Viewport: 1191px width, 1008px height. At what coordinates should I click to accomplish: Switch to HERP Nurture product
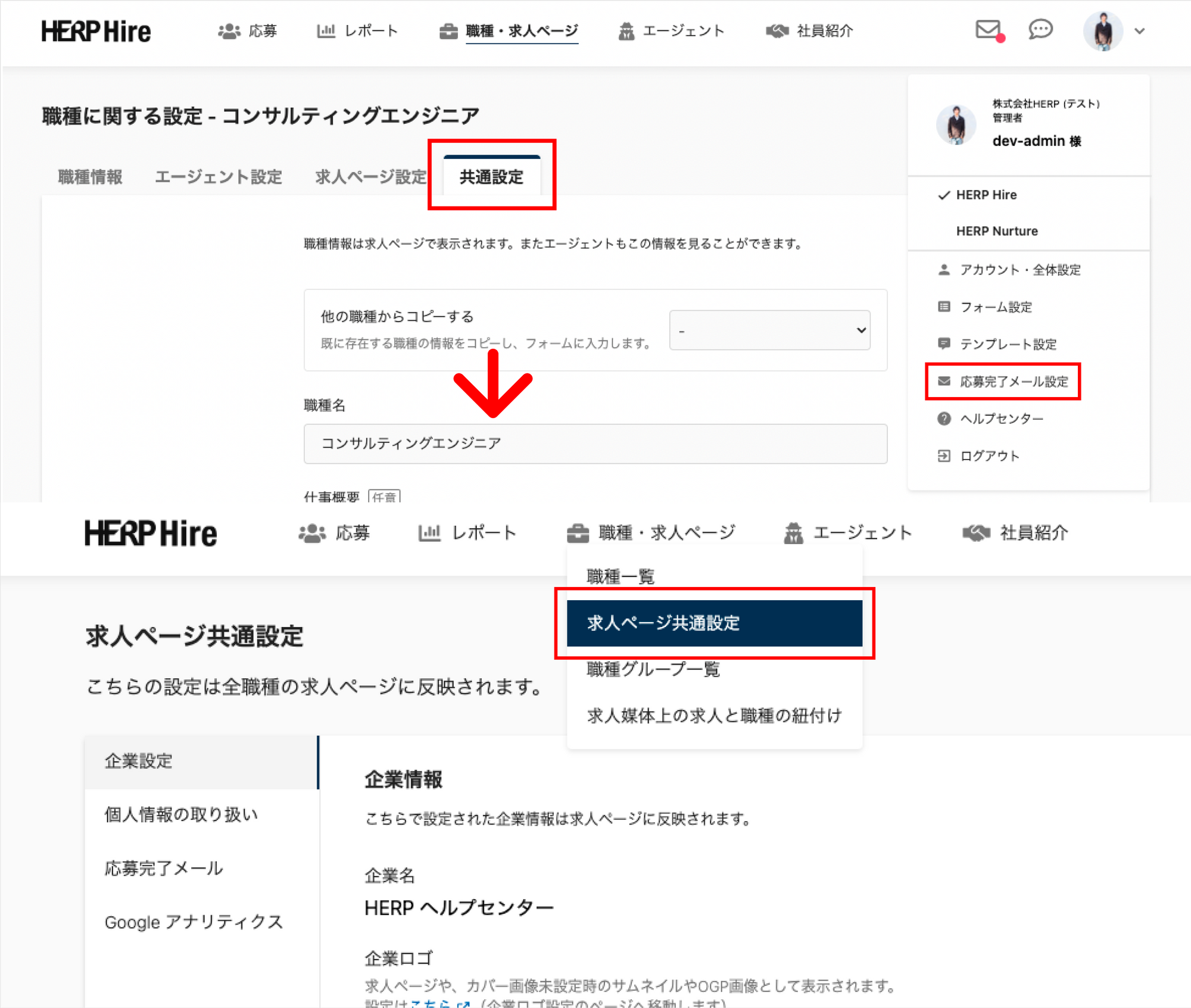point(997,231)
